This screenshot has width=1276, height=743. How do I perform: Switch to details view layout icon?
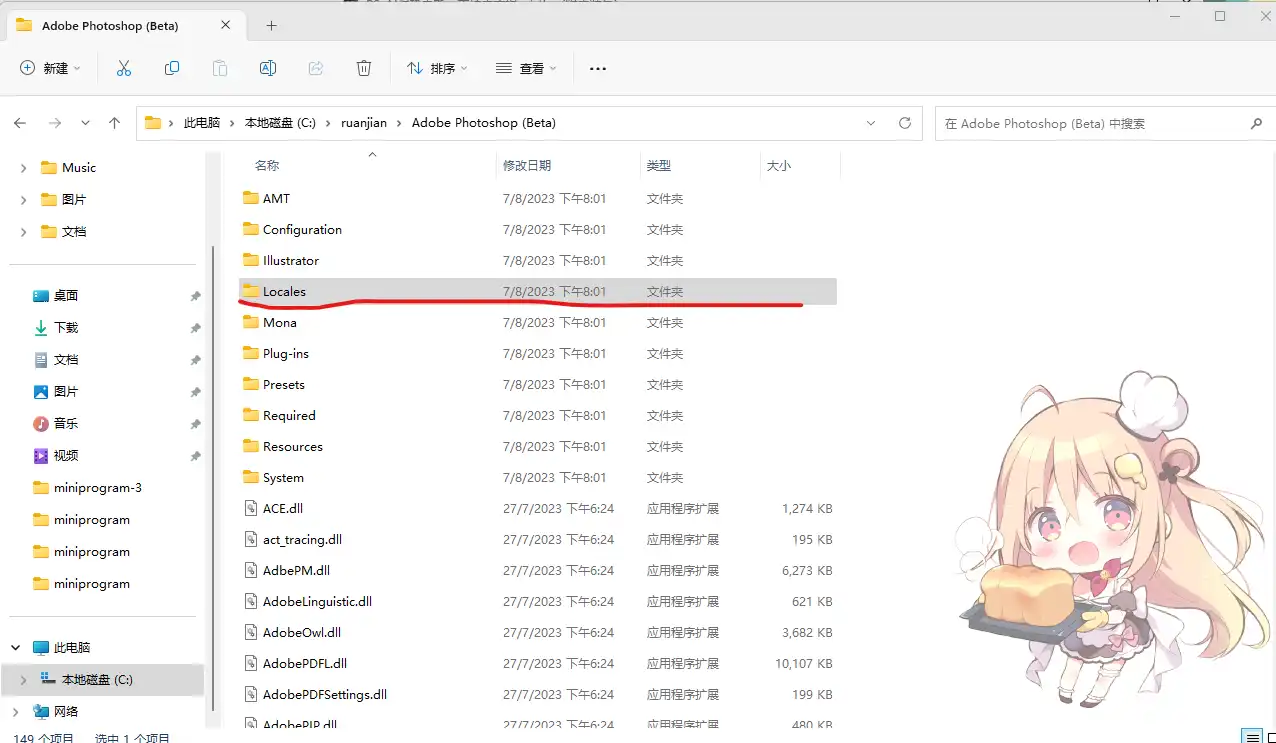click(1250, 737)
